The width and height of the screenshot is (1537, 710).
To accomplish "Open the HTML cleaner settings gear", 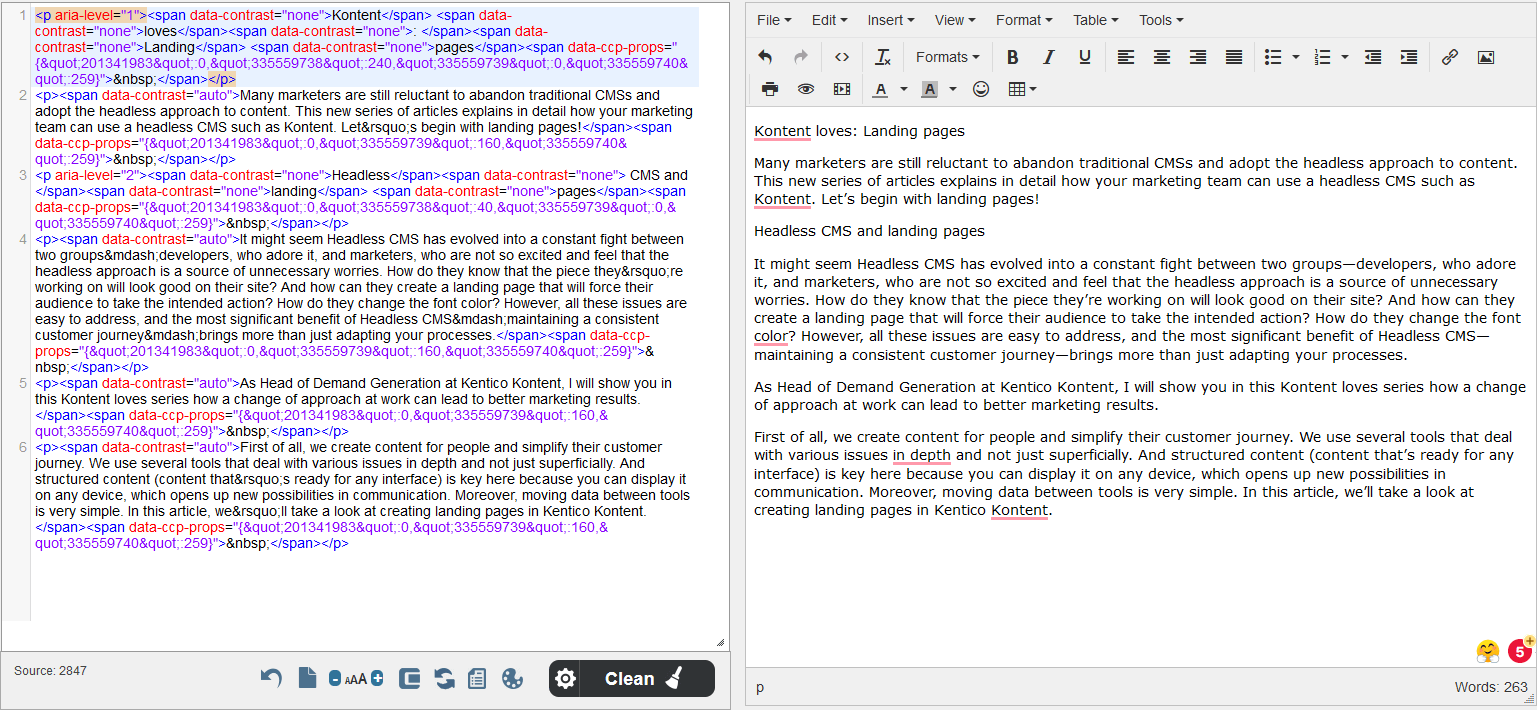I will [x=565, y=678].
